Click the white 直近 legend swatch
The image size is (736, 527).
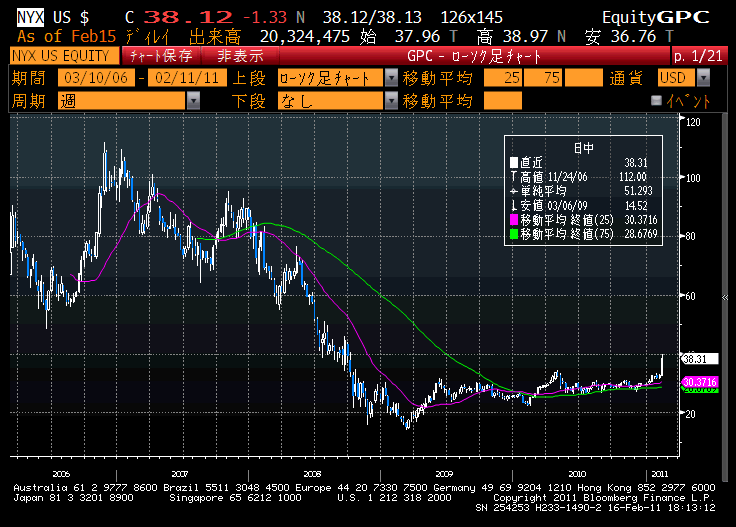point(514,162)
